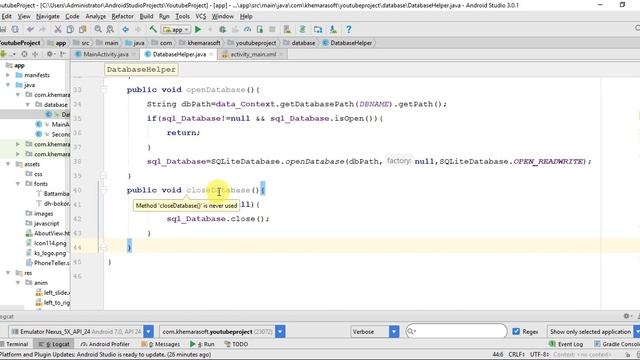Image resolution: width=640 pixels, height=360 pixels.
Task: Click the Project Structure icon
Action: pos(318,29)
